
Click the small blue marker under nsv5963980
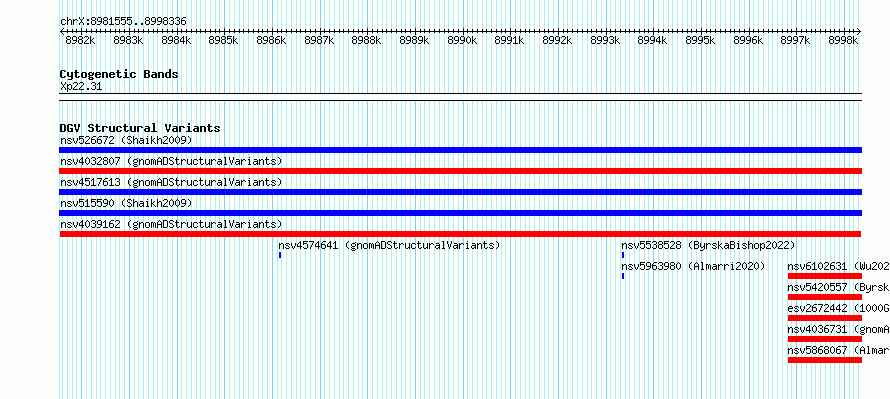coord(623,276)
